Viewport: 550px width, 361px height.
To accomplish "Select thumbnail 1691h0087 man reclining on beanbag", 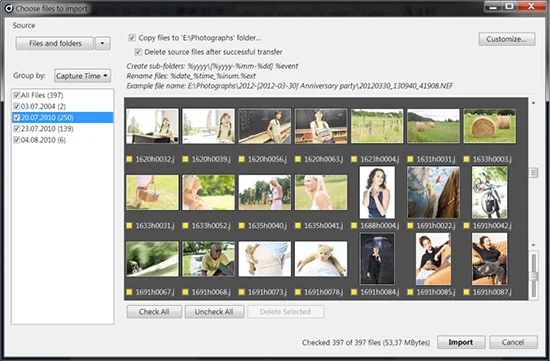I will click(x=489, y=259).
